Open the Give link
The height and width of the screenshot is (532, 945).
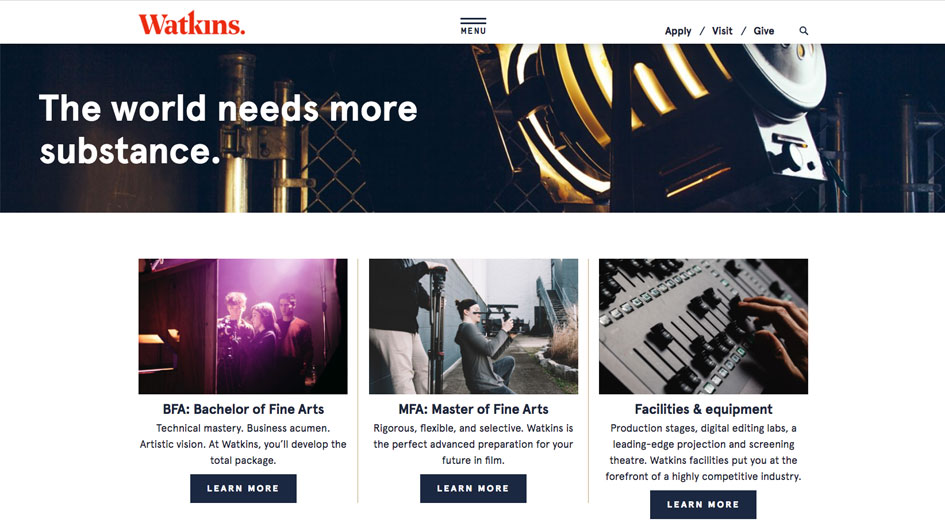pyautogui.click(x=764, y=31)
